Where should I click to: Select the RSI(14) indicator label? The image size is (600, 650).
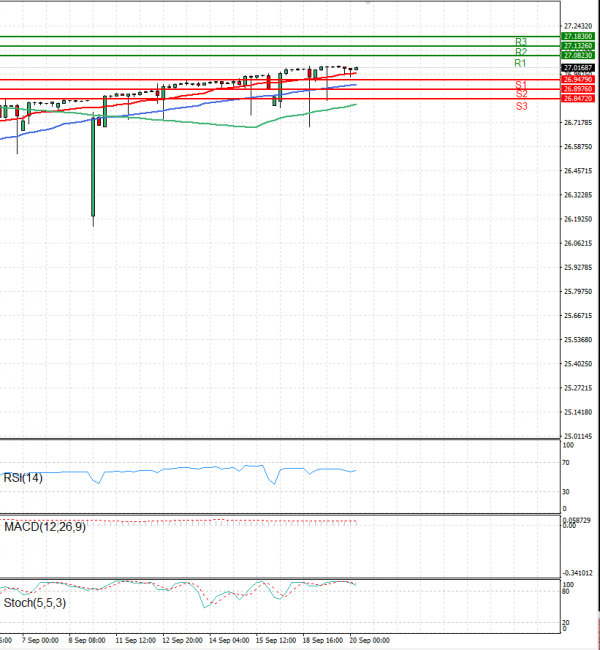tap(22, 478)
